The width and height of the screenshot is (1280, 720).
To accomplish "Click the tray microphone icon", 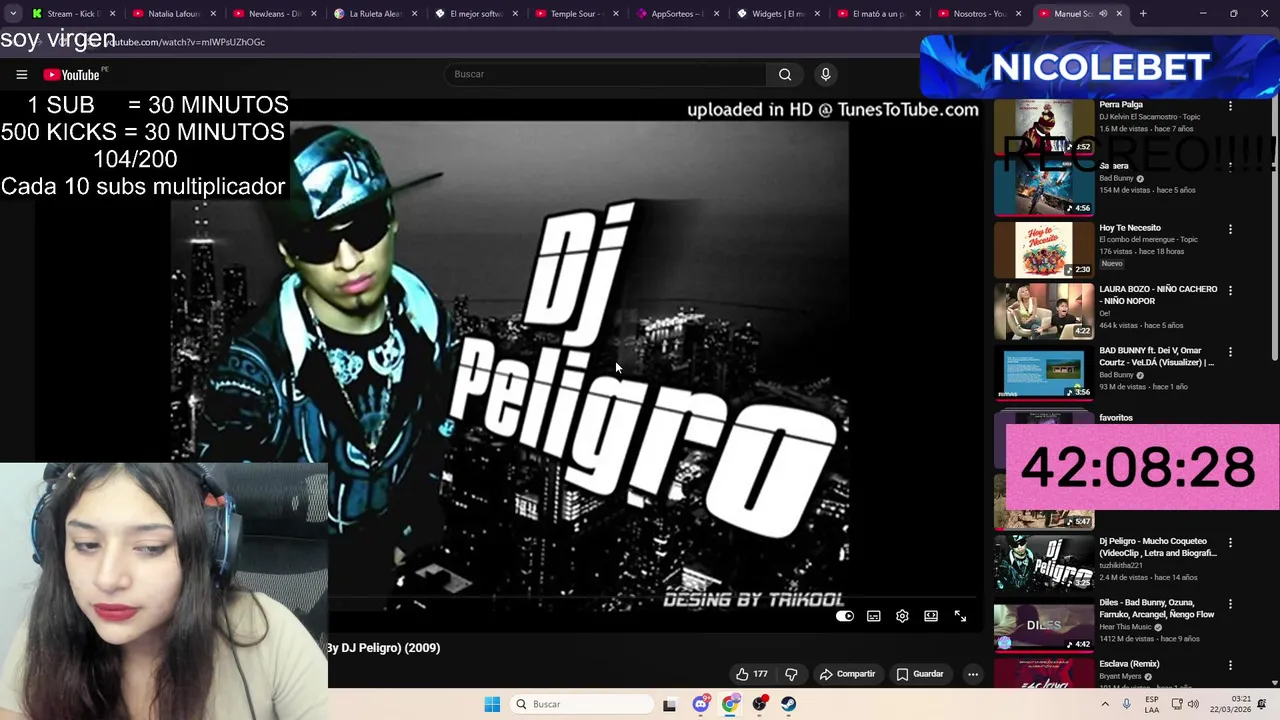I will (x=1126, y=704).
